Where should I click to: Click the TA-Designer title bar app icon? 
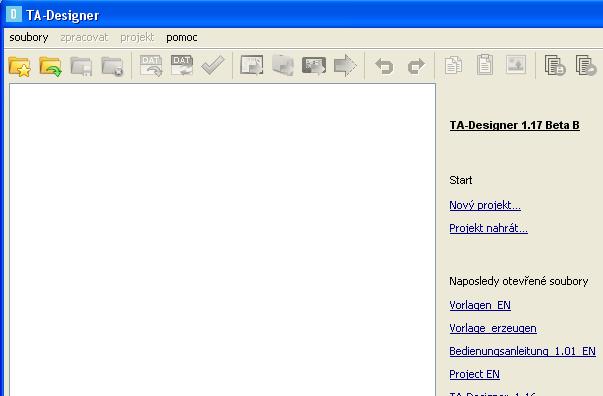14,15
